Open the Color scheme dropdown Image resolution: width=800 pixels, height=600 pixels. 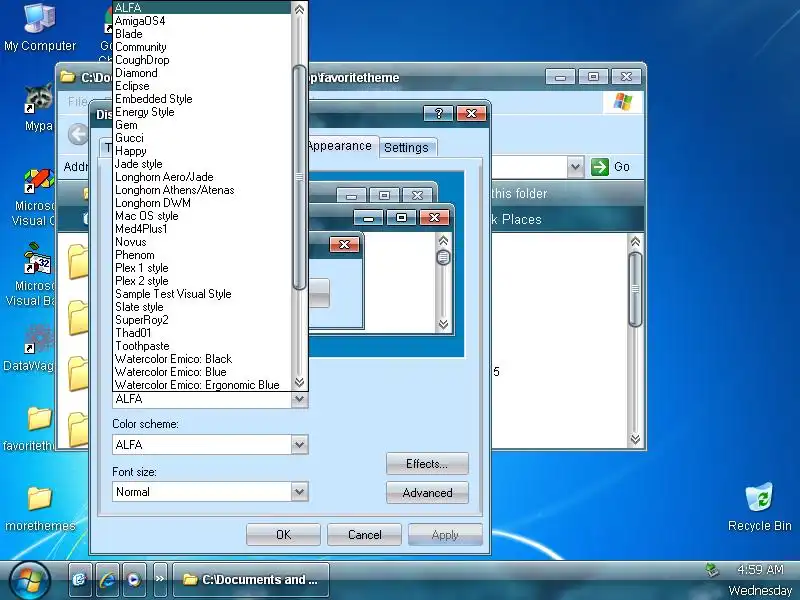pos(299,444)
